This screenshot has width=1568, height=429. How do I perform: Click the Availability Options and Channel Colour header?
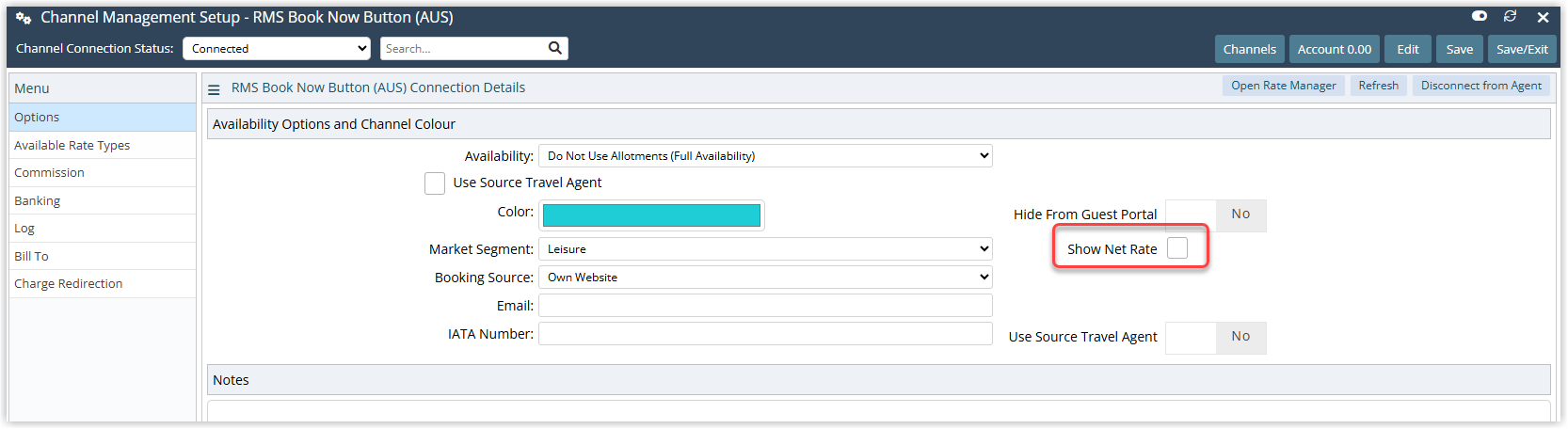coord(878,124)
